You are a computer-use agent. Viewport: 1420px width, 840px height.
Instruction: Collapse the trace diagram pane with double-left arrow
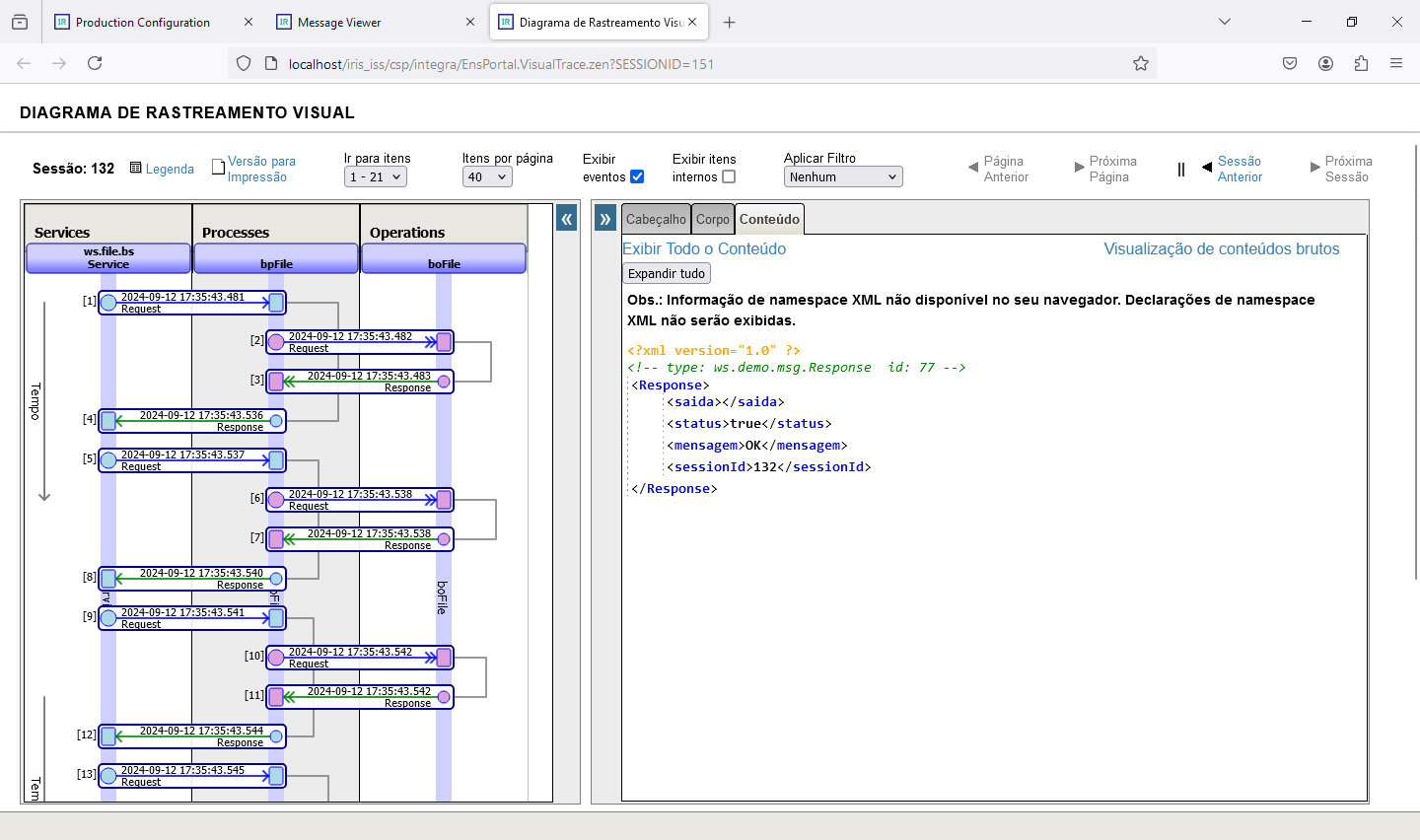tap(566, 219)
